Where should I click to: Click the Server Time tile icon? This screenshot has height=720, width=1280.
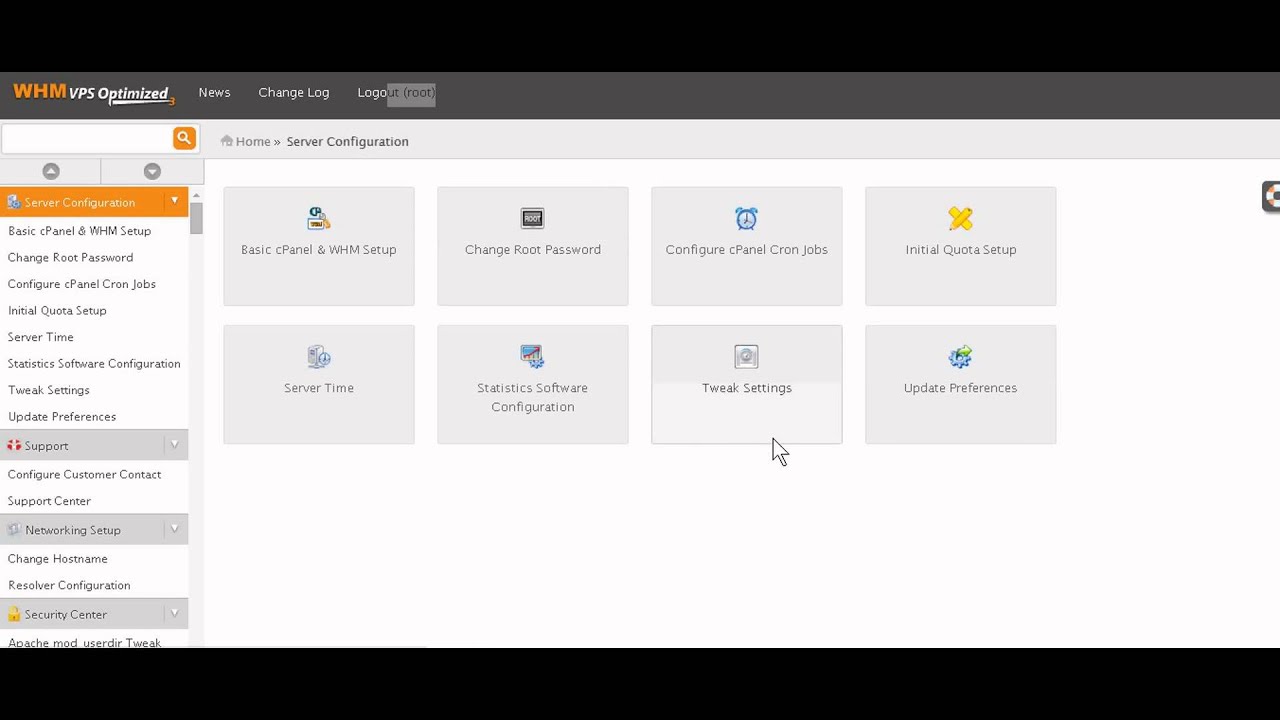319,356
